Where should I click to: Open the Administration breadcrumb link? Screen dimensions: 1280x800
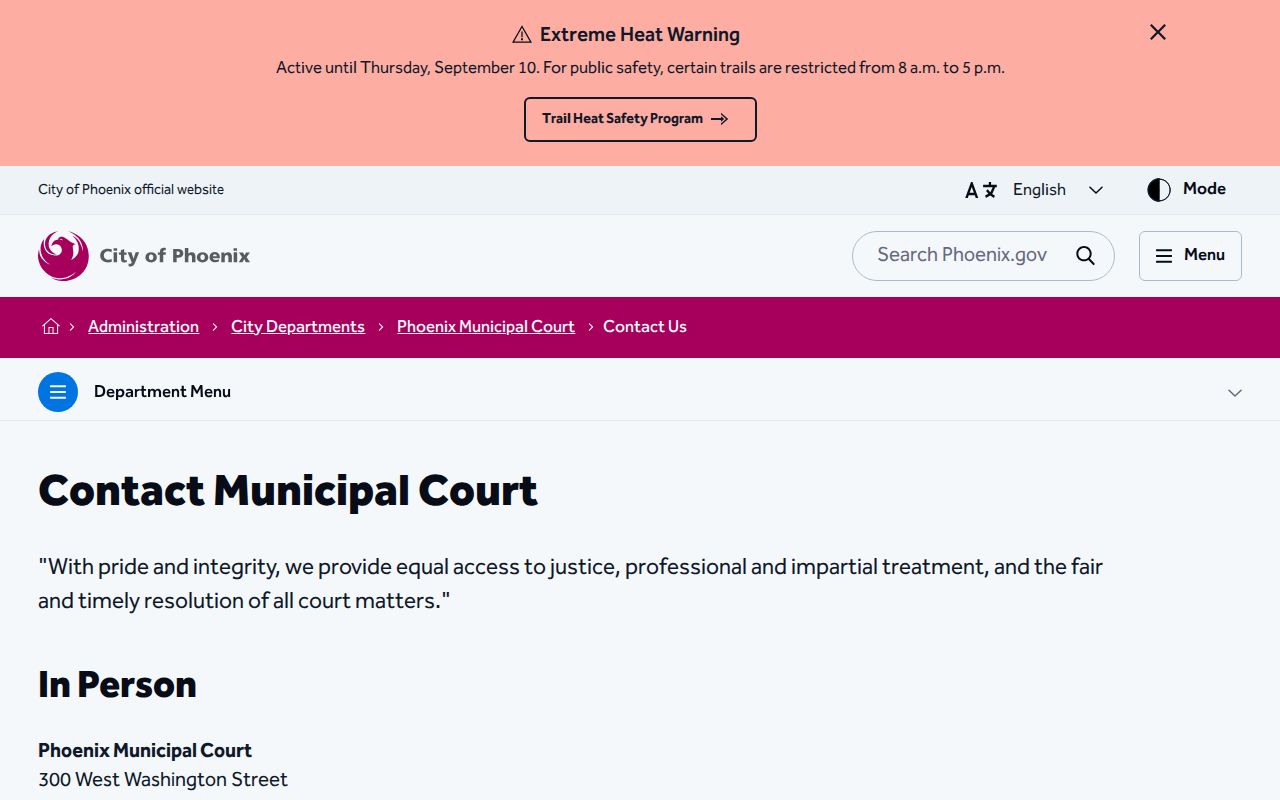click(x=143, y=327)
